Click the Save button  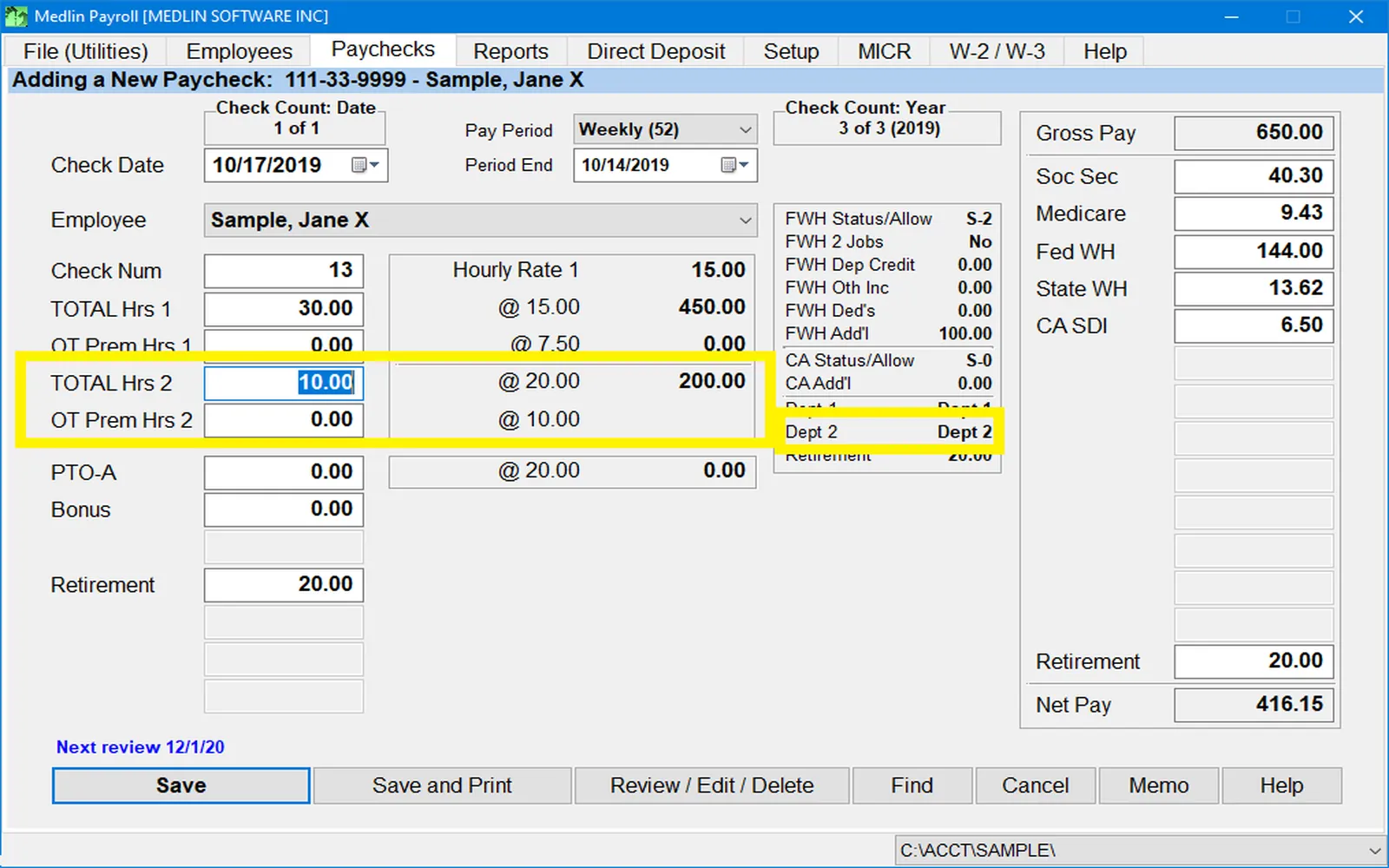tap(181, 786)
